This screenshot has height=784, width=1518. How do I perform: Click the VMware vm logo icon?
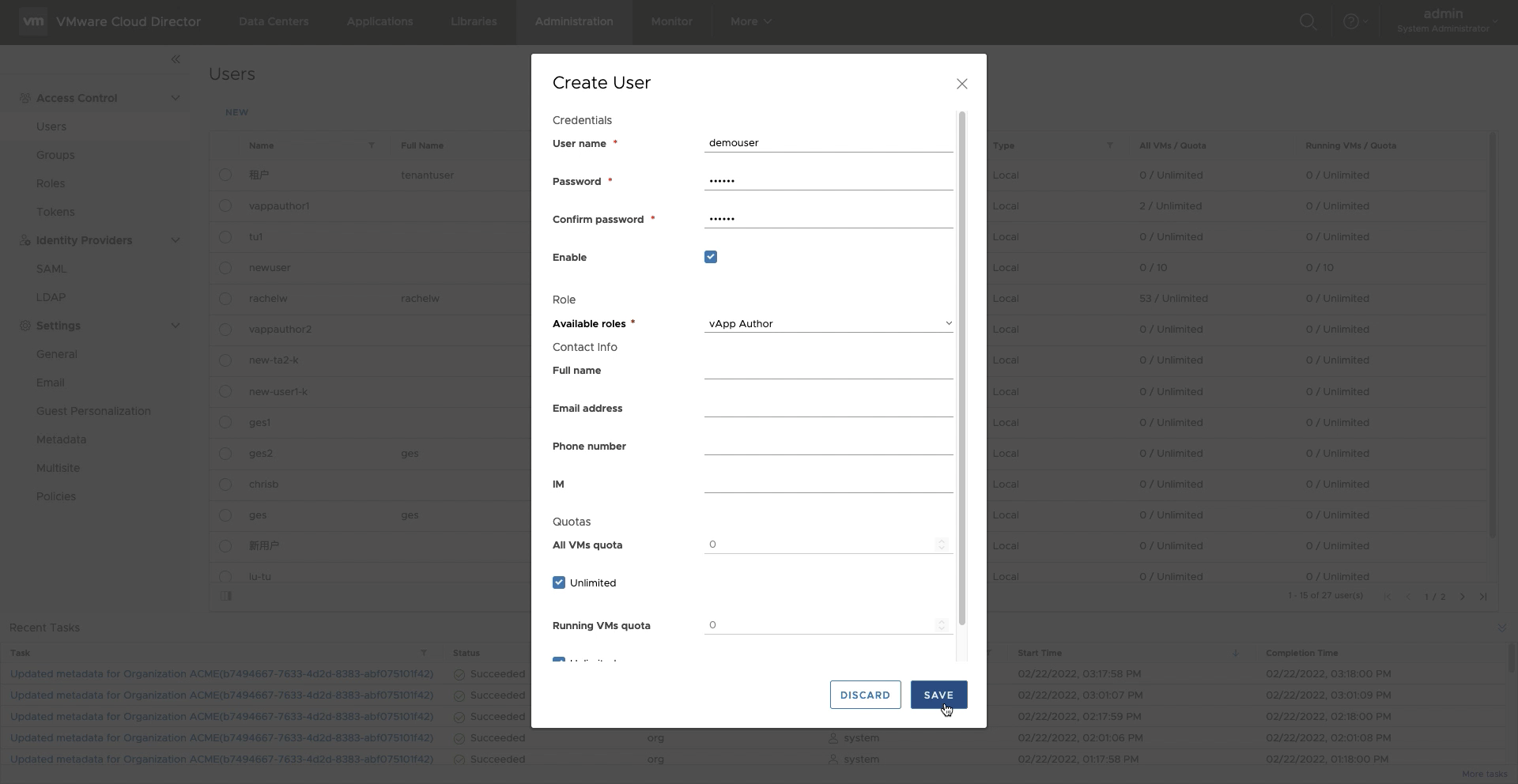[x=33, y=21]
